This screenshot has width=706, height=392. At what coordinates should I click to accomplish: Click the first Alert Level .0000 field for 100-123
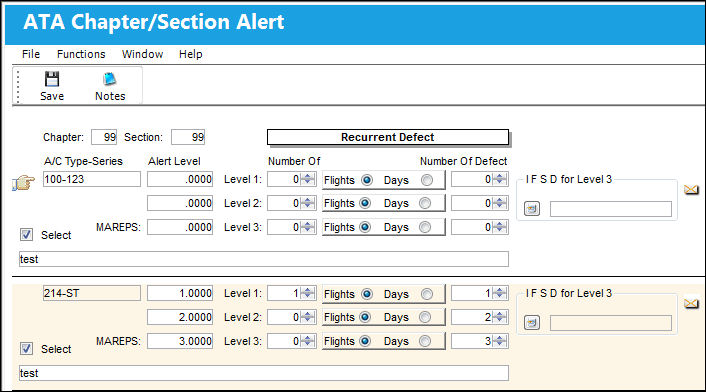click(180, 179)
